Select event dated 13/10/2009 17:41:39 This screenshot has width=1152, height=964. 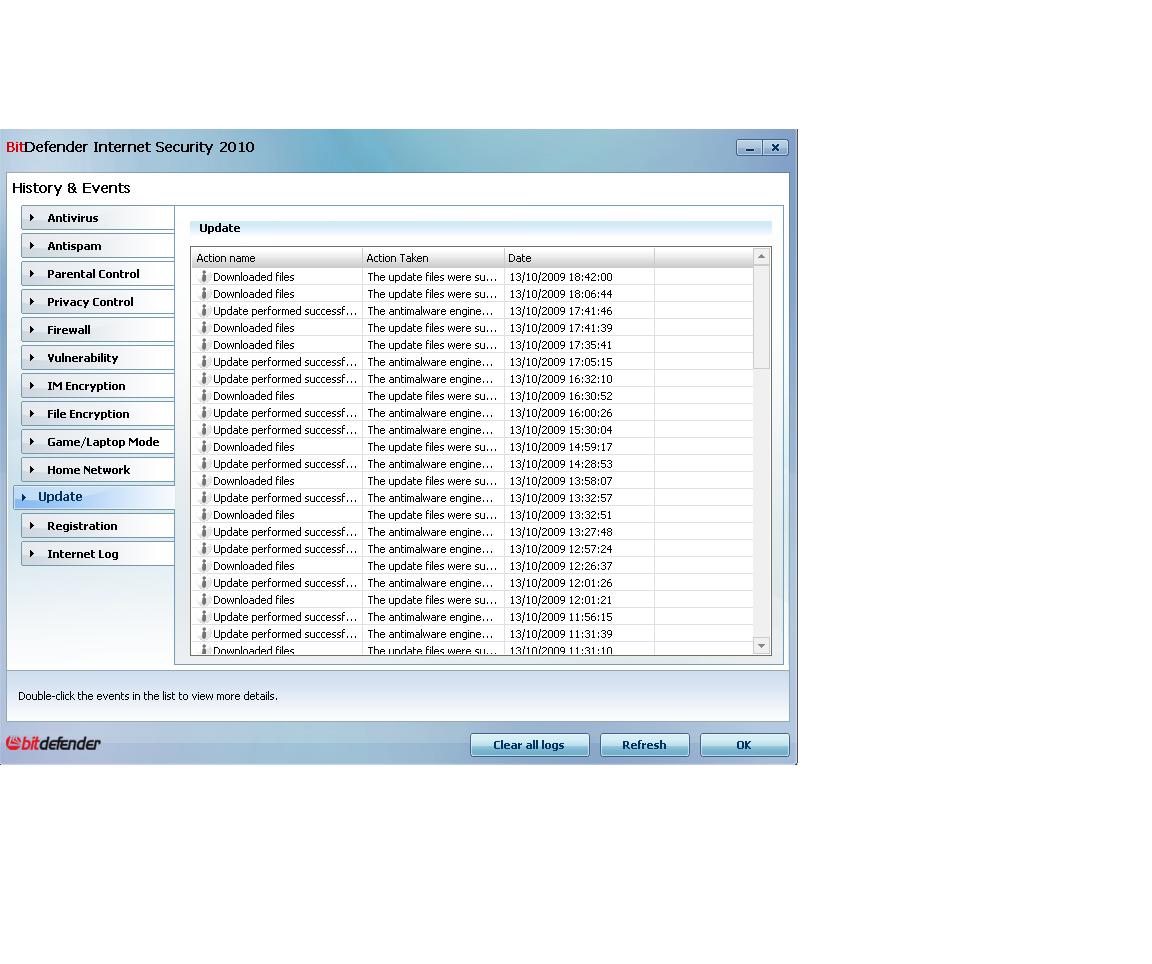[x=472, y=328]
